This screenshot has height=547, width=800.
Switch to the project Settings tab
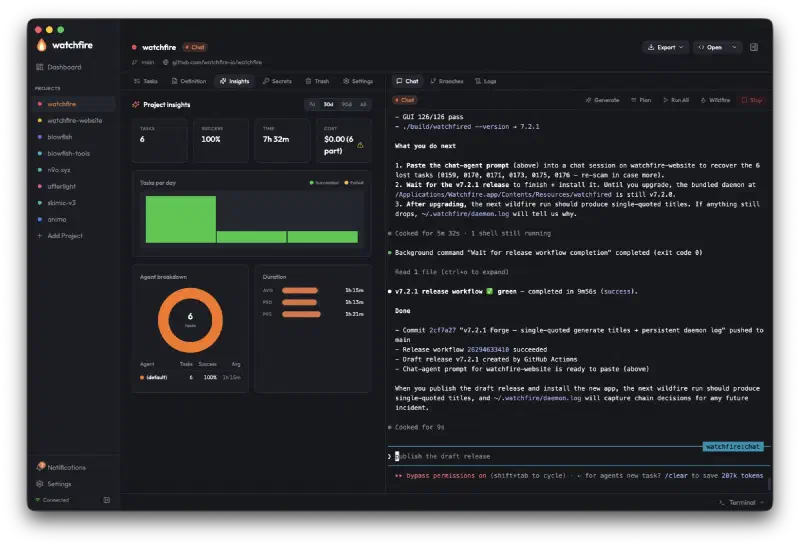[358, 81]
